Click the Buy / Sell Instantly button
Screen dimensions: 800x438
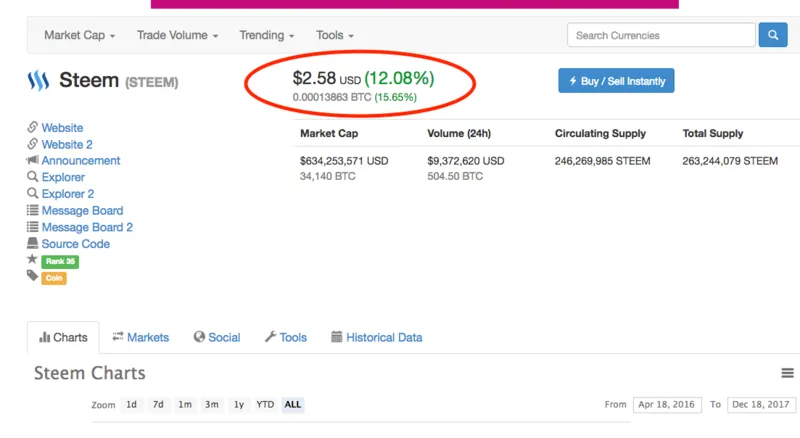616,81
